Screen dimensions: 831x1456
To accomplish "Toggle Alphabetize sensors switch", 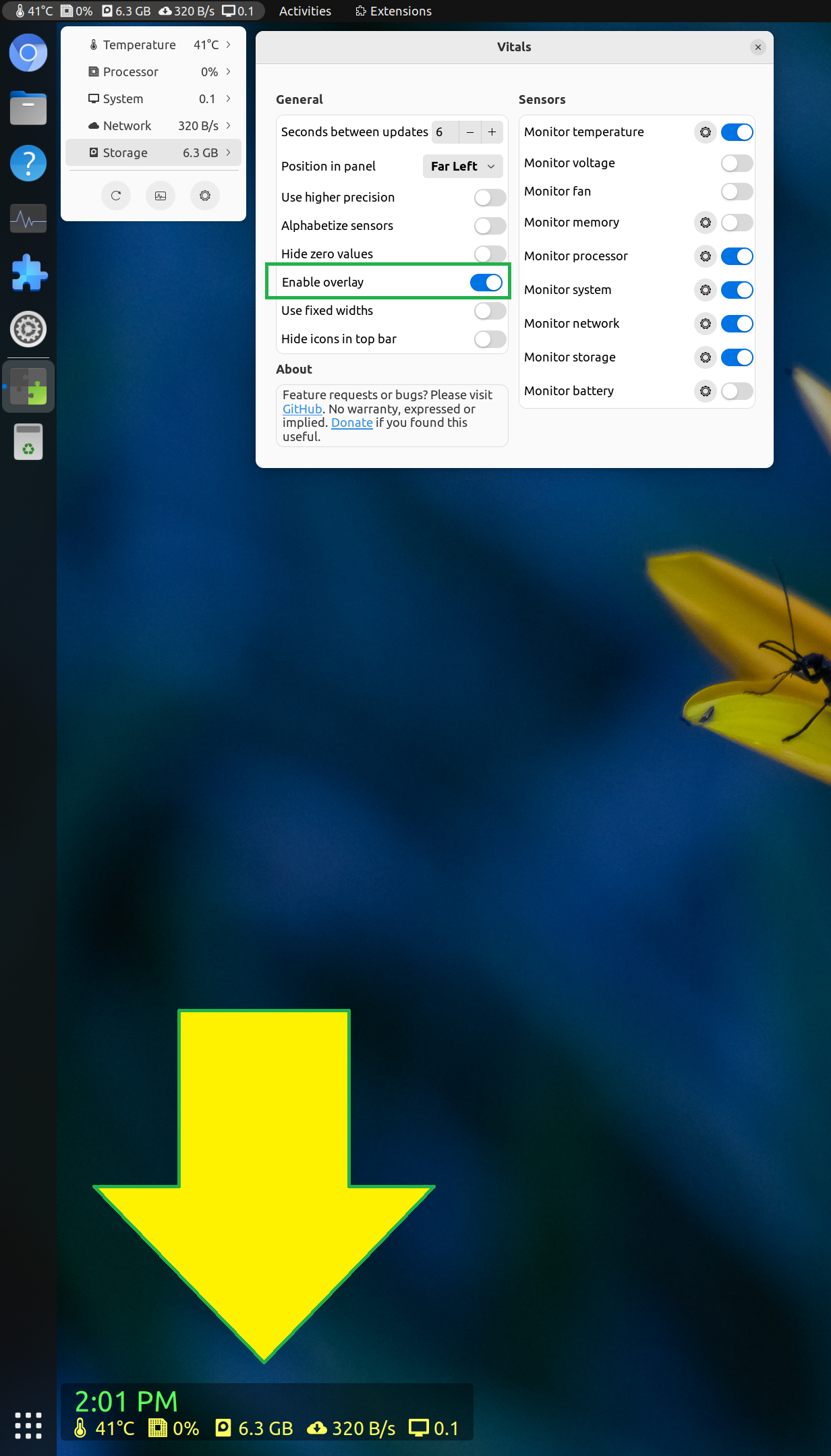I will [490, 226].
